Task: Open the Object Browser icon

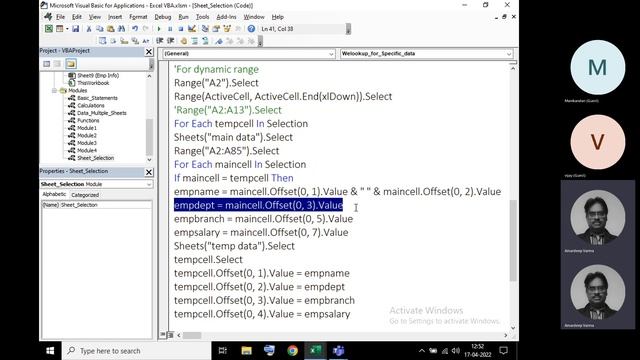Action: tap(227, 29)
